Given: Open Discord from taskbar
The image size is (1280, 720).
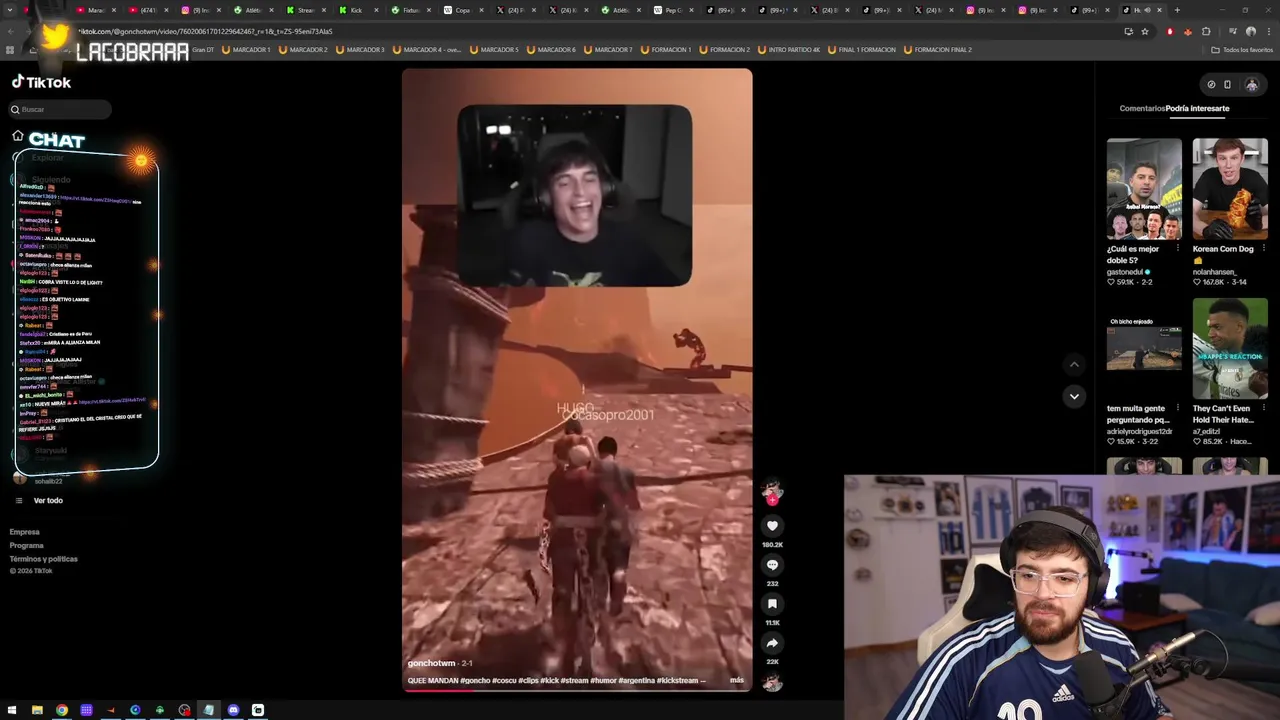Looking at the screenshot, I should click(233, 710).
